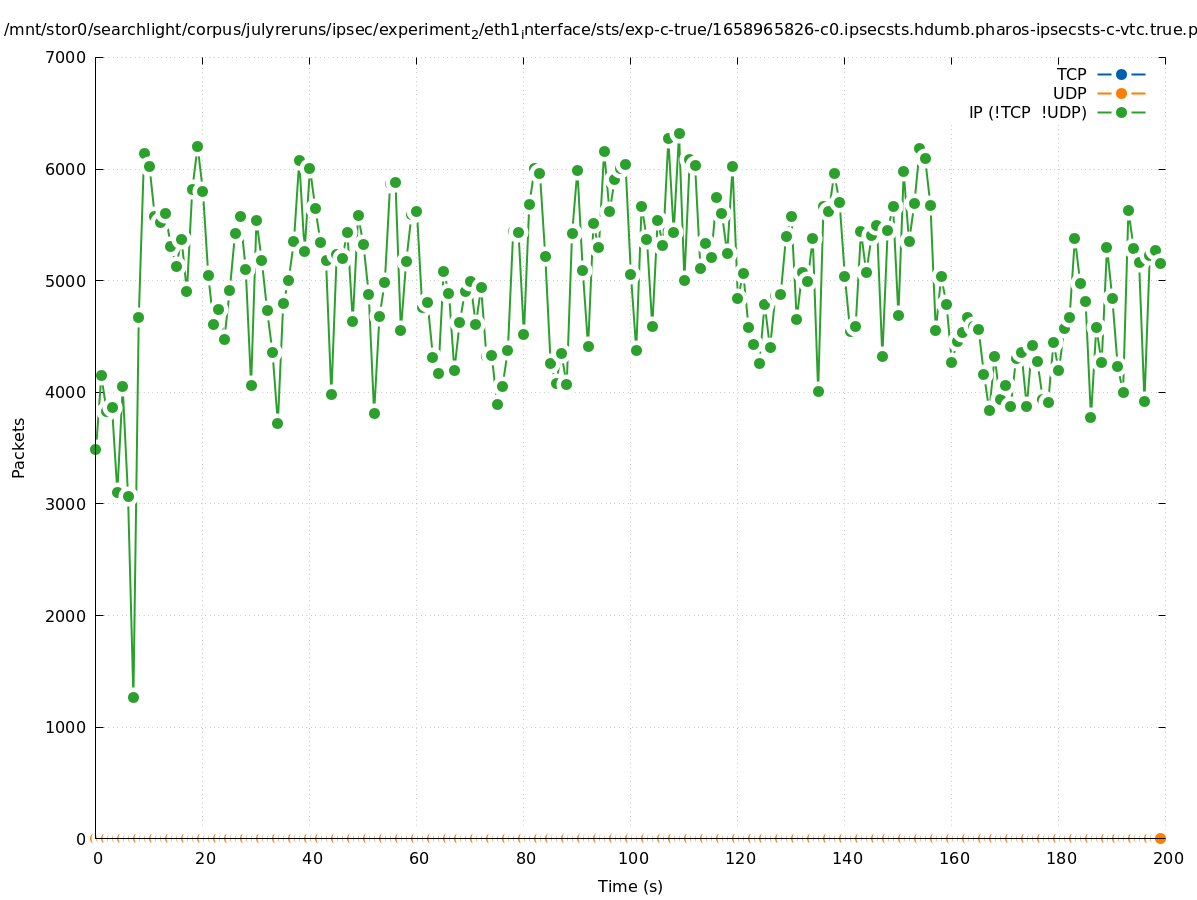The image size is (1197, 900).
Task: Click the 200 tick label on x-axis
Action: click(1167, 858)
